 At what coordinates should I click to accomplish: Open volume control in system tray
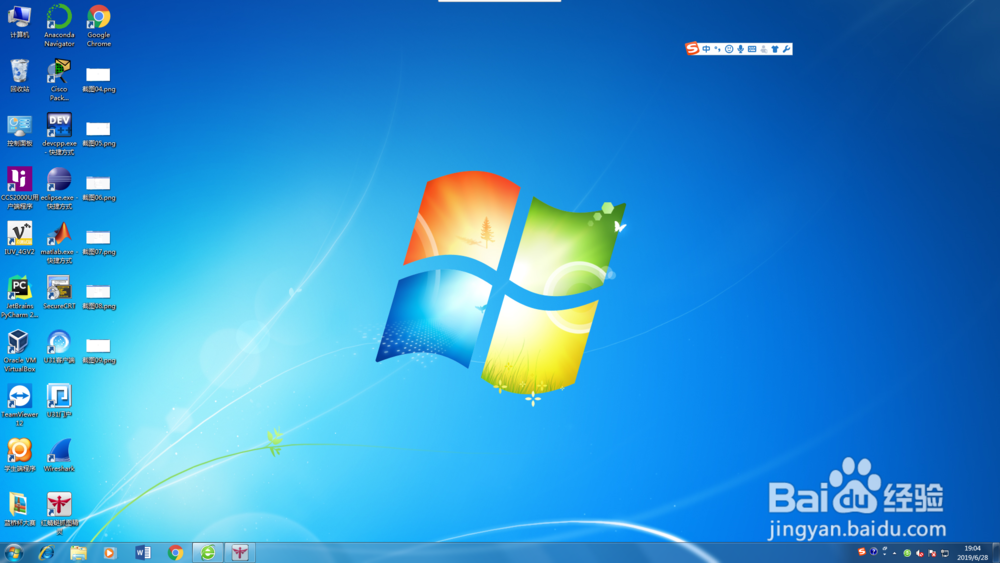pos(920,553)
